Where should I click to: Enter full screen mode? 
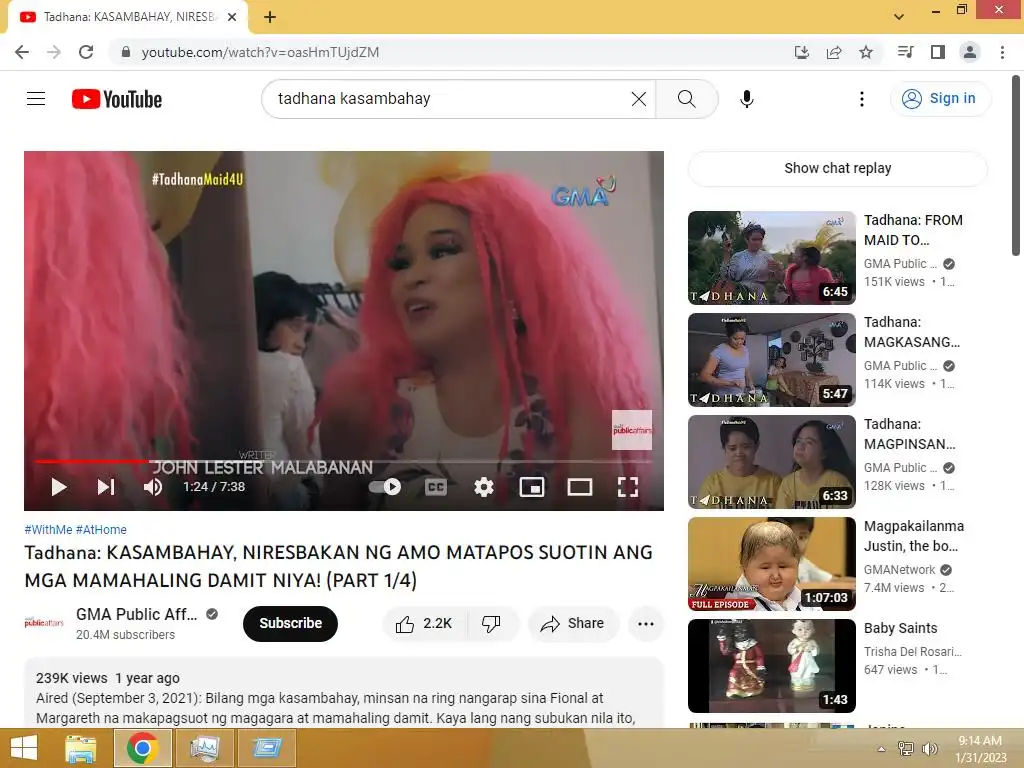628,487
